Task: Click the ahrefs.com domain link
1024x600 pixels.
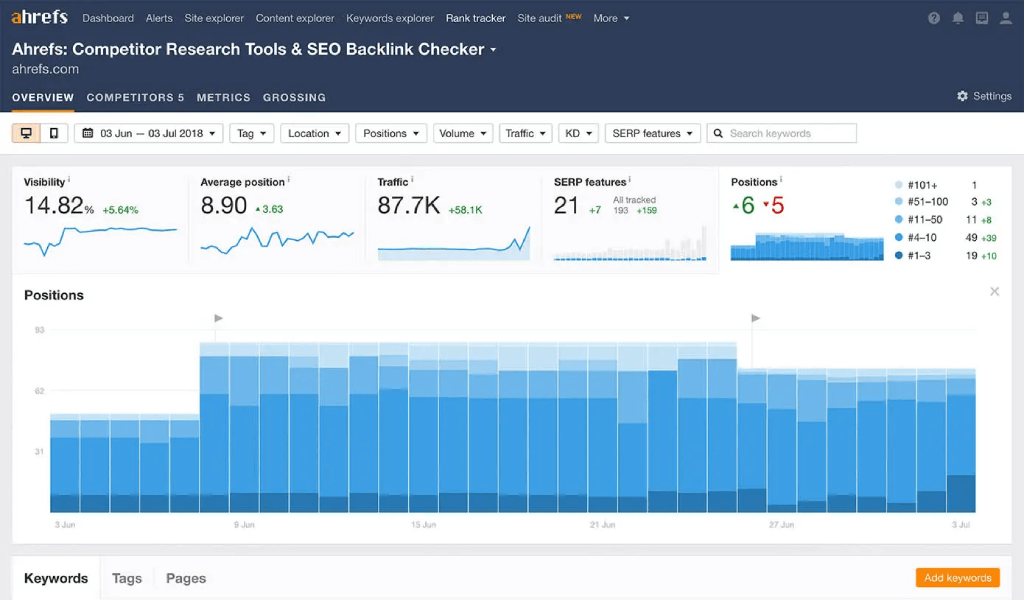Action: (45, 69)
